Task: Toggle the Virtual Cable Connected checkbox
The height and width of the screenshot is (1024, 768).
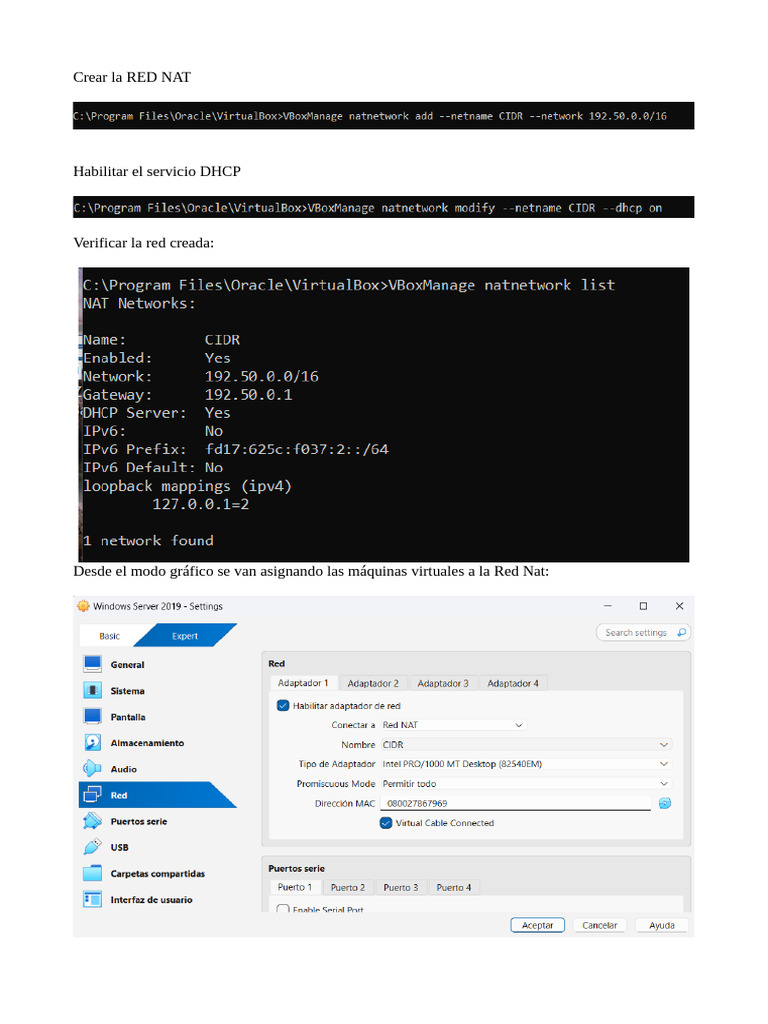Action: (x=386, y=823)
